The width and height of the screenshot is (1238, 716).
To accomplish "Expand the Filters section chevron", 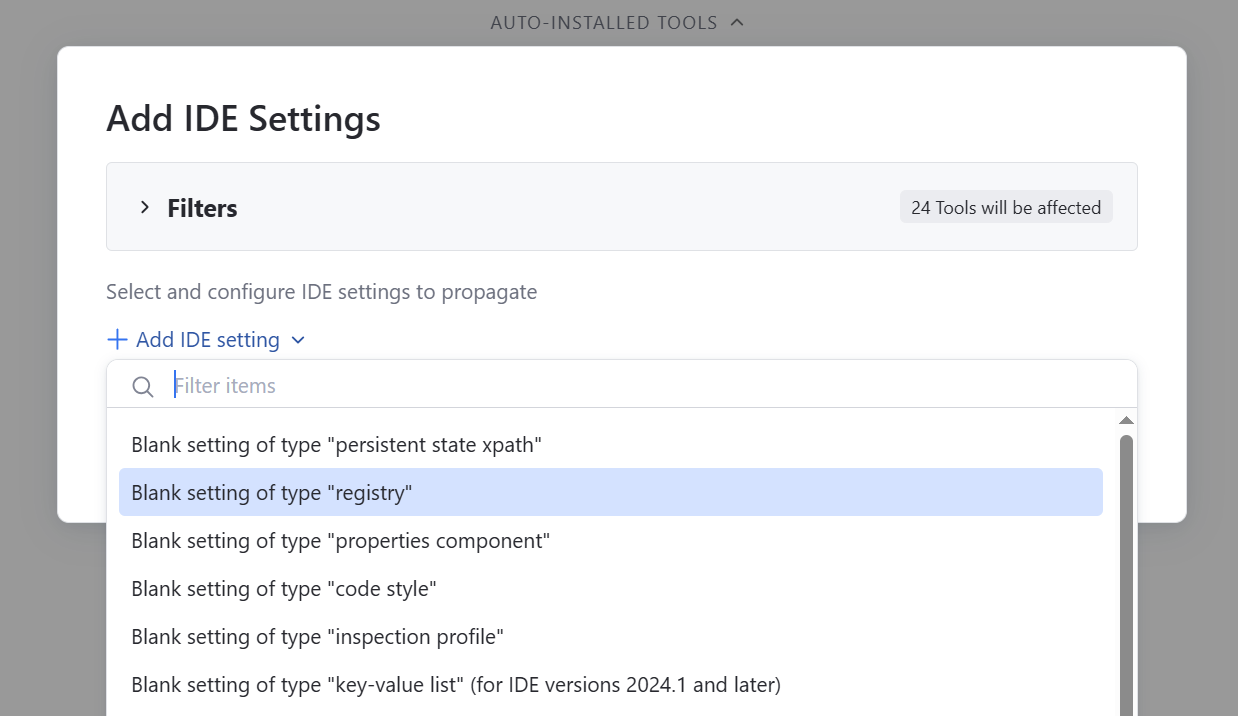I will tap(145, 208).
